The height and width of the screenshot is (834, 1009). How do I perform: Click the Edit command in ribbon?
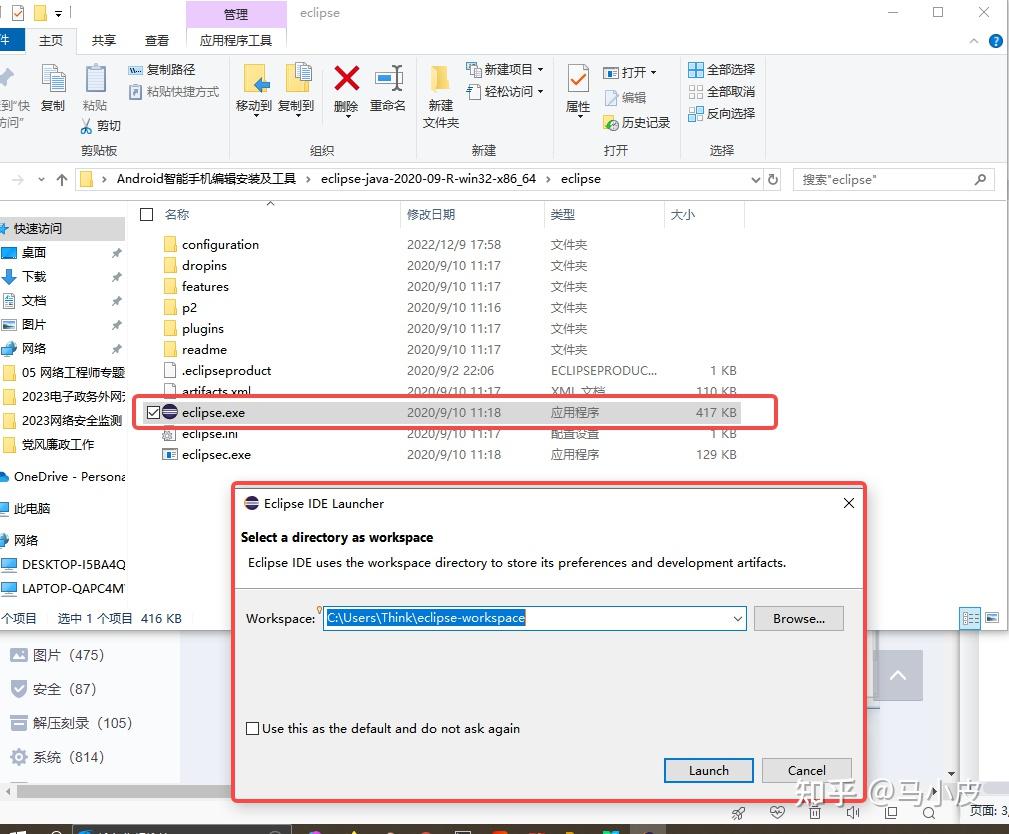(x=625, y=98)
